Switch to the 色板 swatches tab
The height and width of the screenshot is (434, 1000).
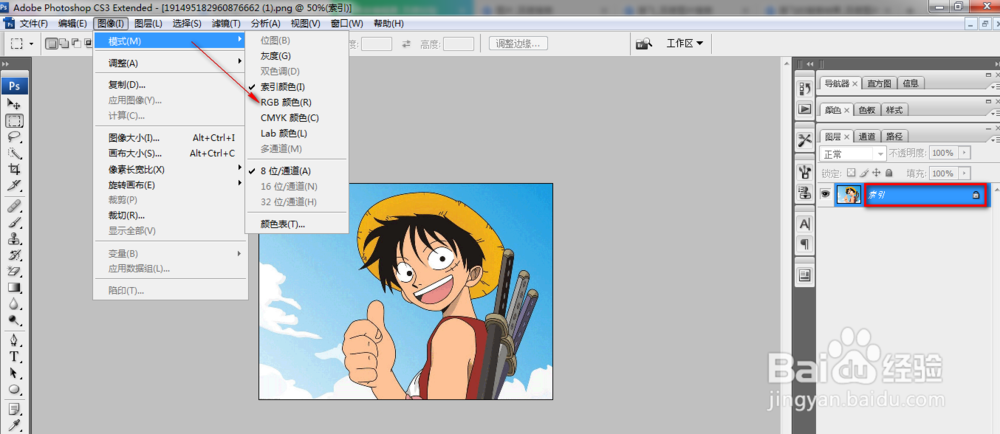pyautogui.click(x=867, y=110)
